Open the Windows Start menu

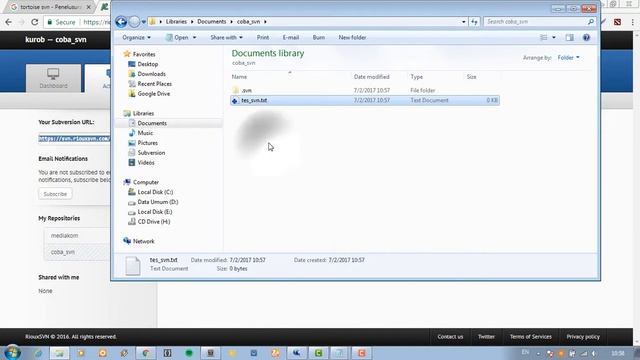[x=12, y=353]
